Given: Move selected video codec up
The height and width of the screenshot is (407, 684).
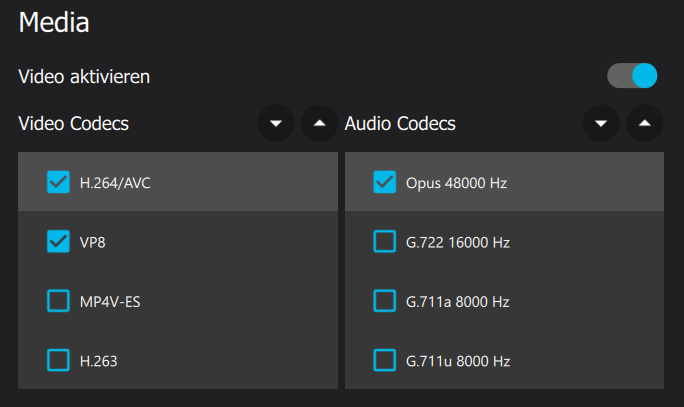Looking at the screenshot, I should click(320, 123).
